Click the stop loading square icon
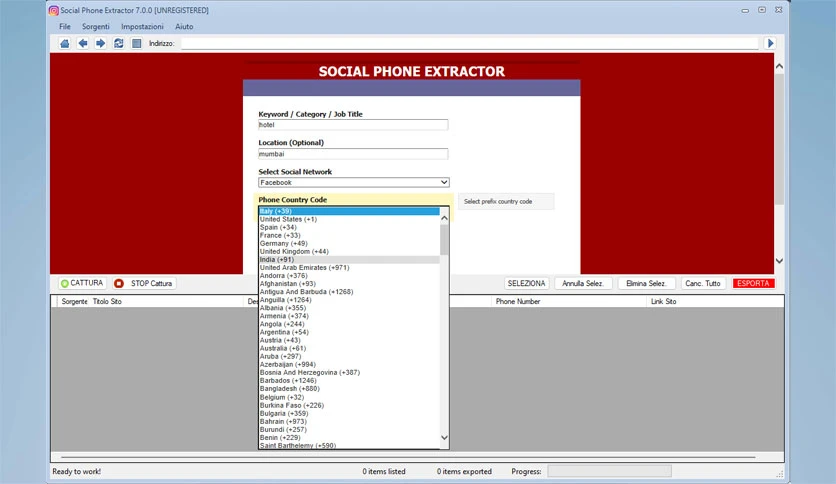The height and width of the screenshot is (484, 836). tap(136, 43)
